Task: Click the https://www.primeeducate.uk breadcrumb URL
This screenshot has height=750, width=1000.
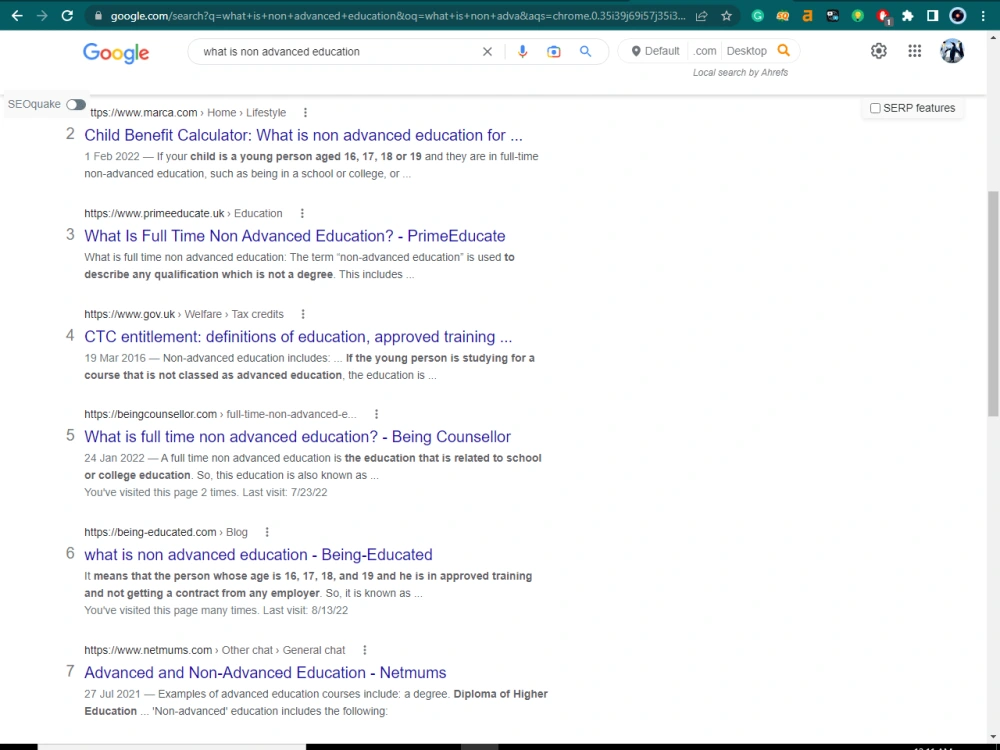Action: coord(154,214)
